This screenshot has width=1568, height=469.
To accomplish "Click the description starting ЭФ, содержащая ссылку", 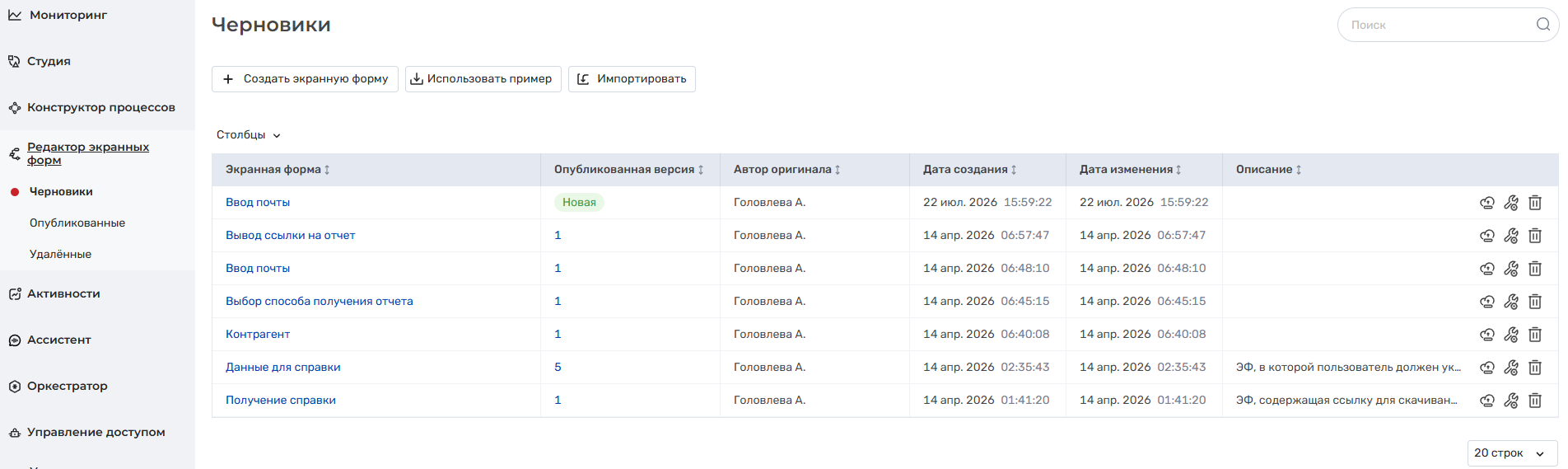I will 1346,401.
